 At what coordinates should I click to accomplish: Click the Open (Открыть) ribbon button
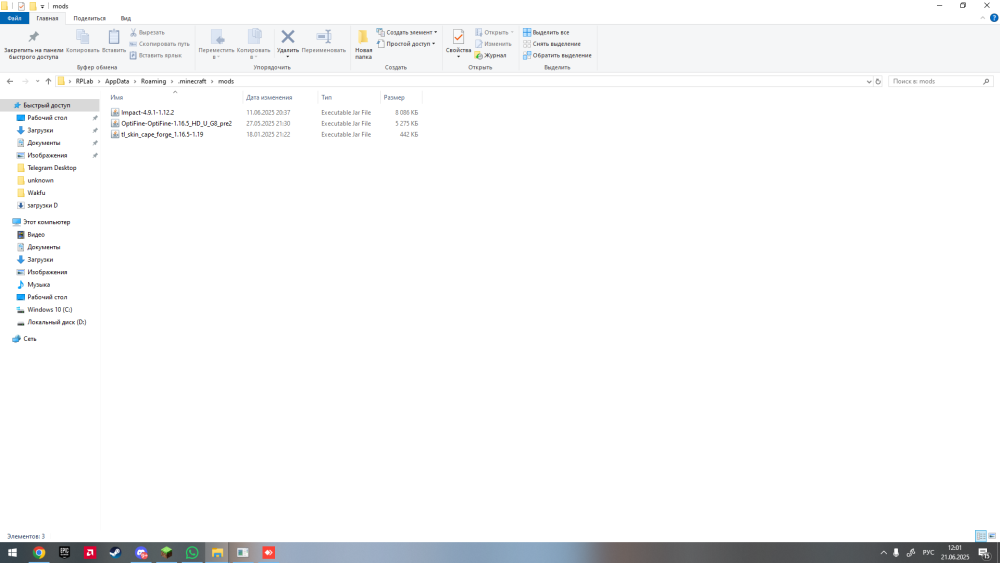point(492,33)
